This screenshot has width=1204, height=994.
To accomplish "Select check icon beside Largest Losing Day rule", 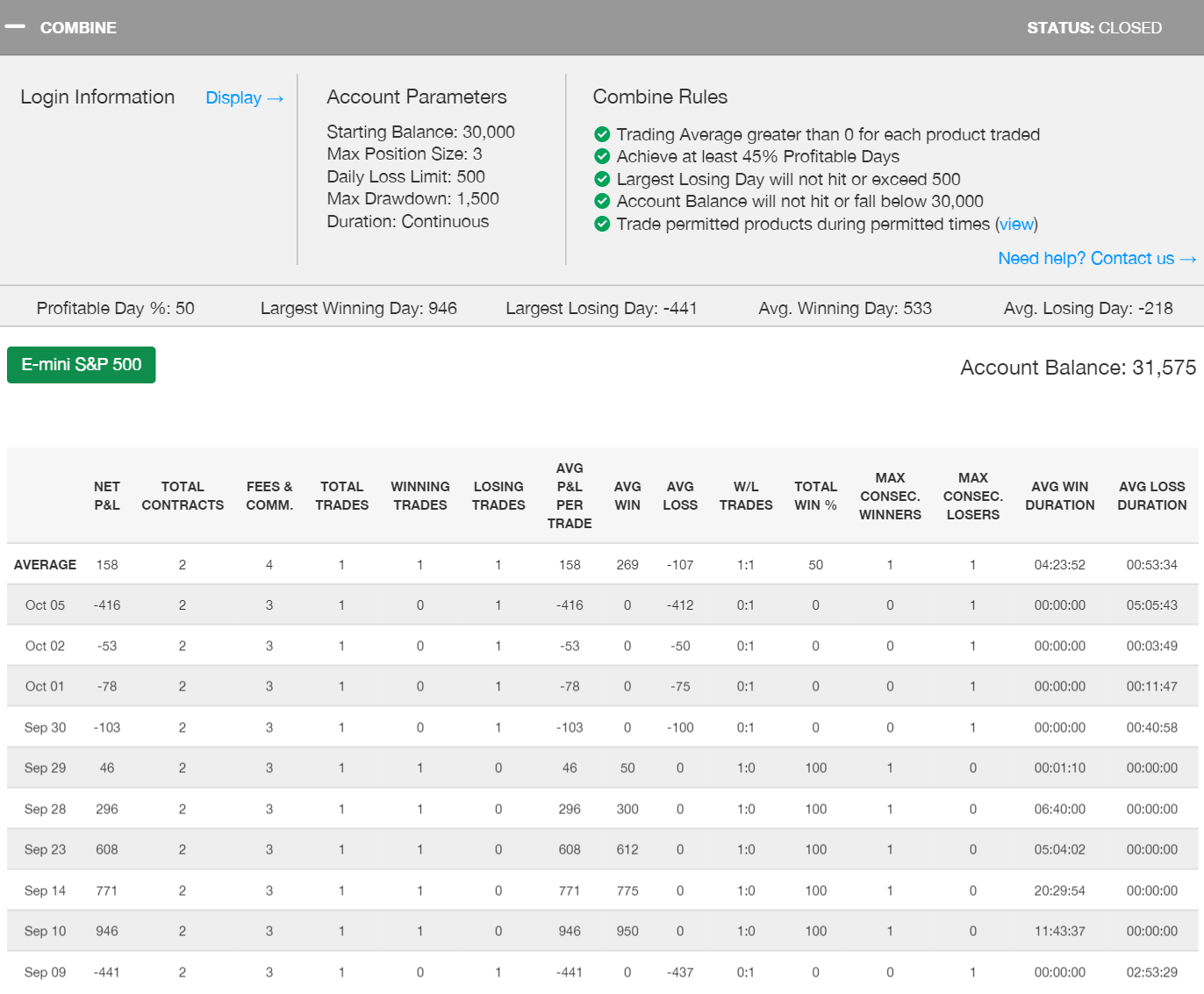I will (602, 179).
